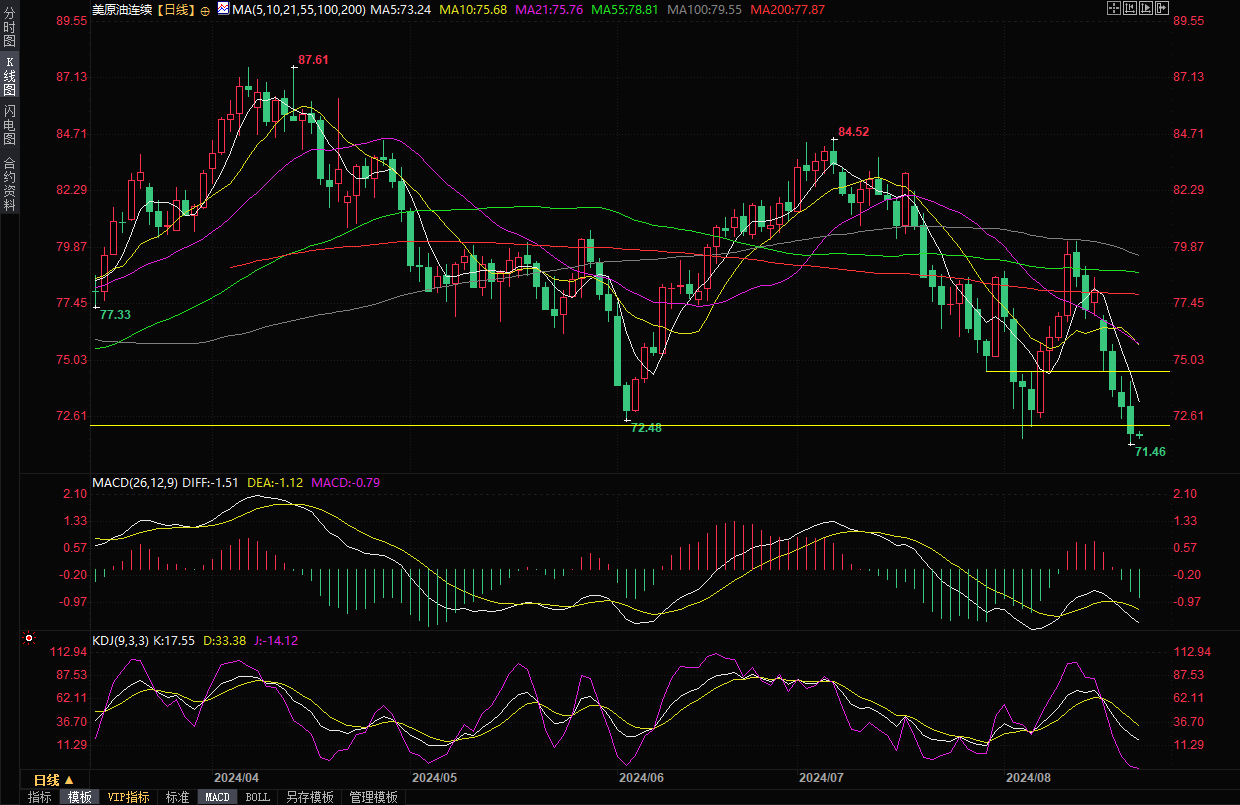1240x805 pixels.
Task: Click 另存模板 to save template
Action: point(309,797)
